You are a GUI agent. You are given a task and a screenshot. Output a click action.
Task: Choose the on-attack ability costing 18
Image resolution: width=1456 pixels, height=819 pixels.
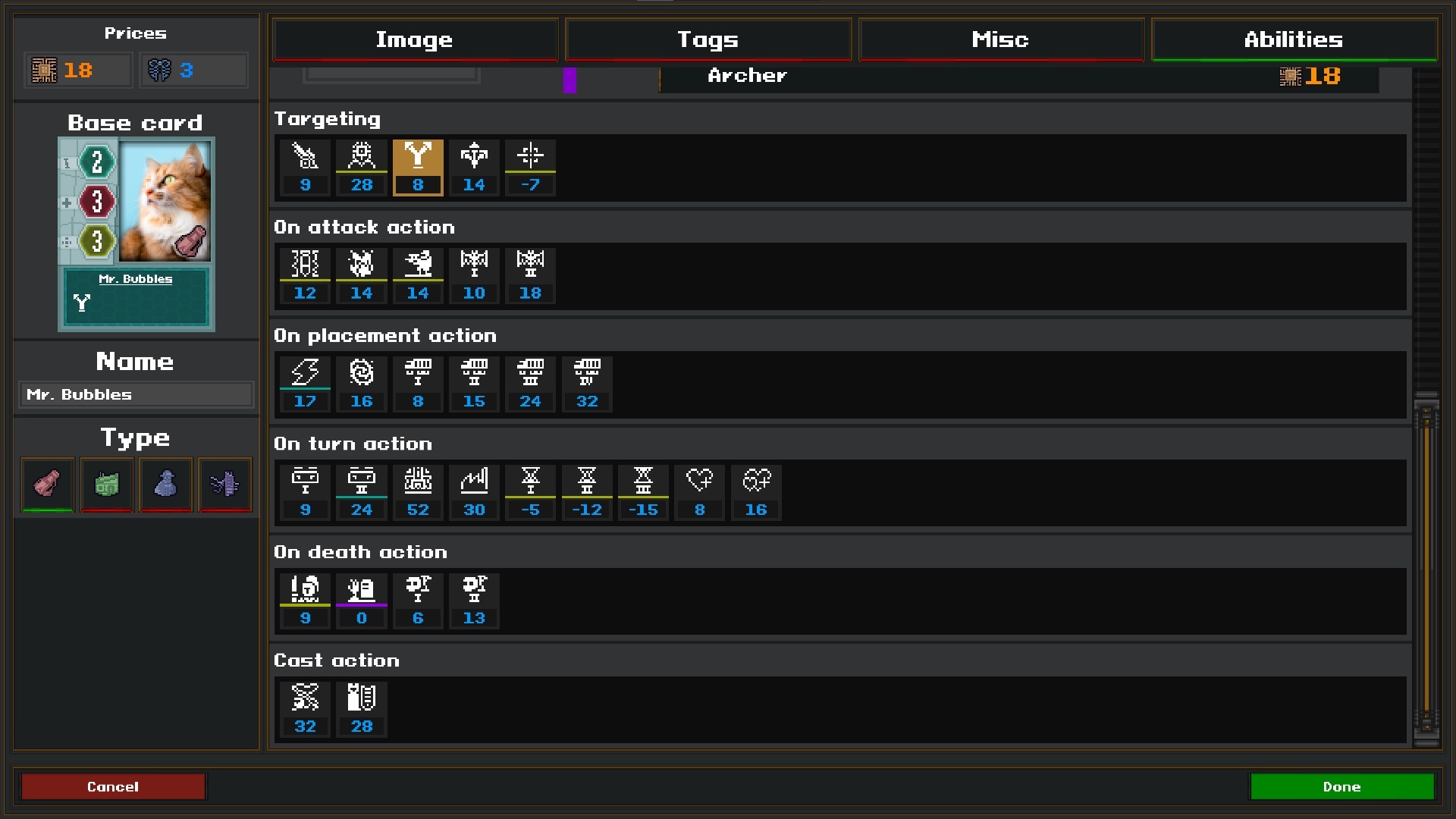pos(530,276)
